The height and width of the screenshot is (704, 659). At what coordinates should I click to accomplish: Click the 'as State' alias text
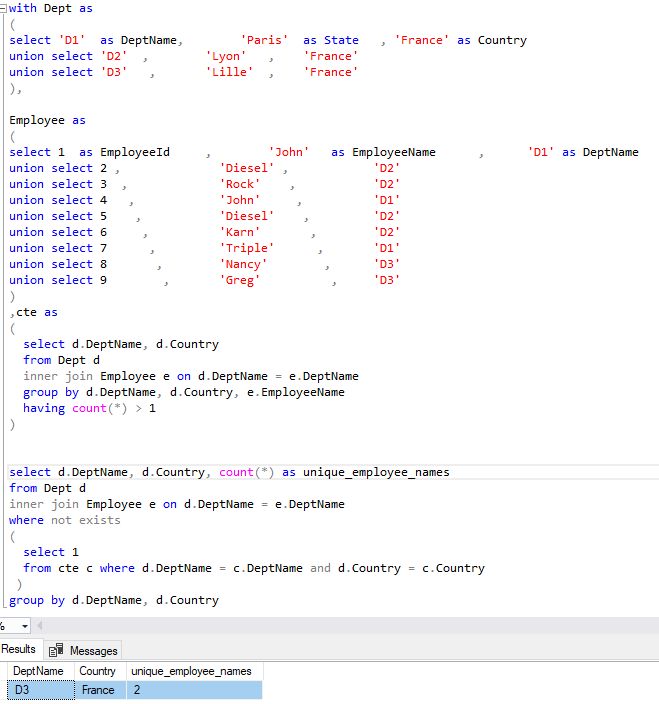coord(331,40)
